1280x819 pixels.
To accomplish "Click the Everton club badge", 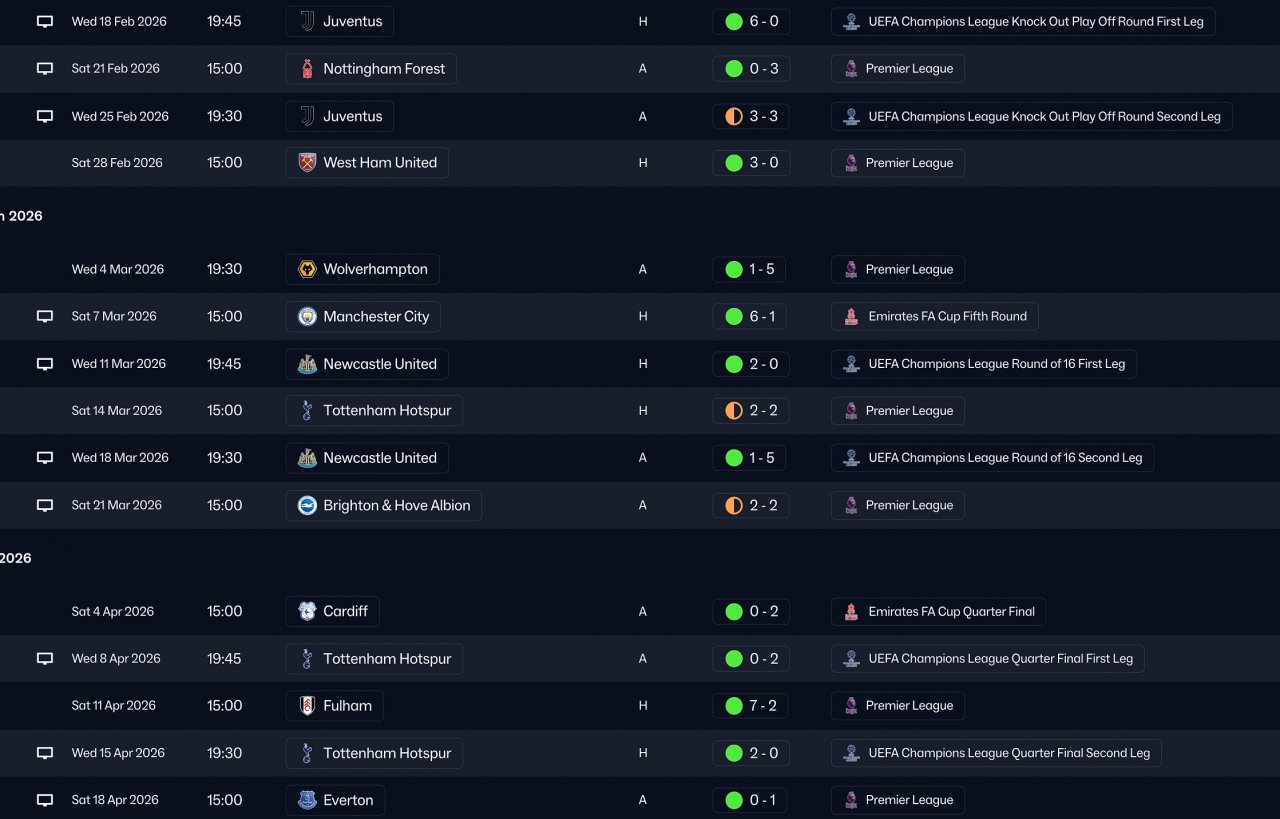I will pyautogui.click(x=307, y=800).
